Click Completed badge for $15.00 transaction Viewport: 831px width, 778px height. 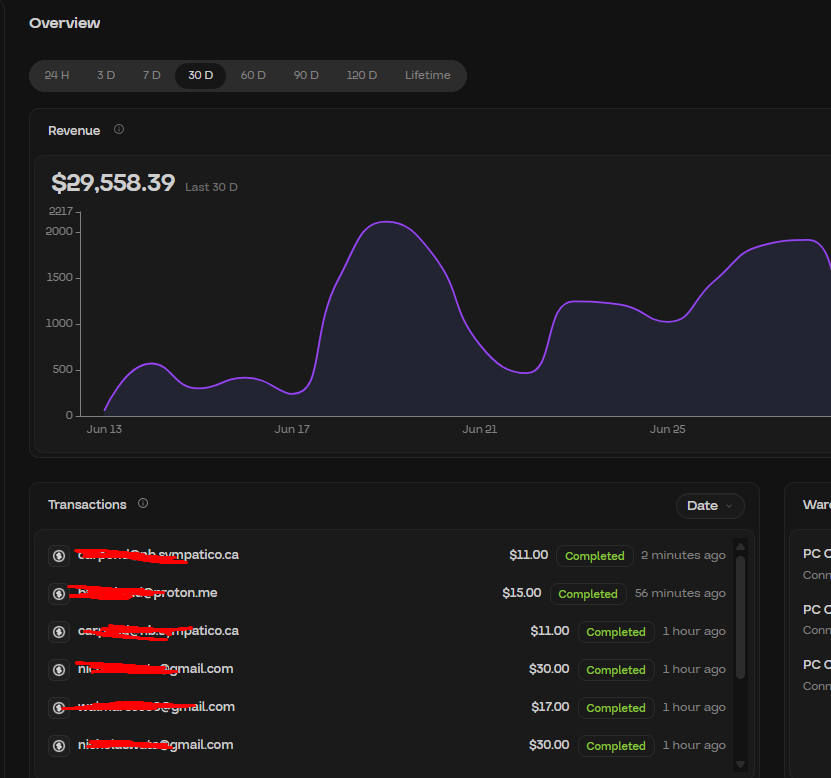point(588,594)
